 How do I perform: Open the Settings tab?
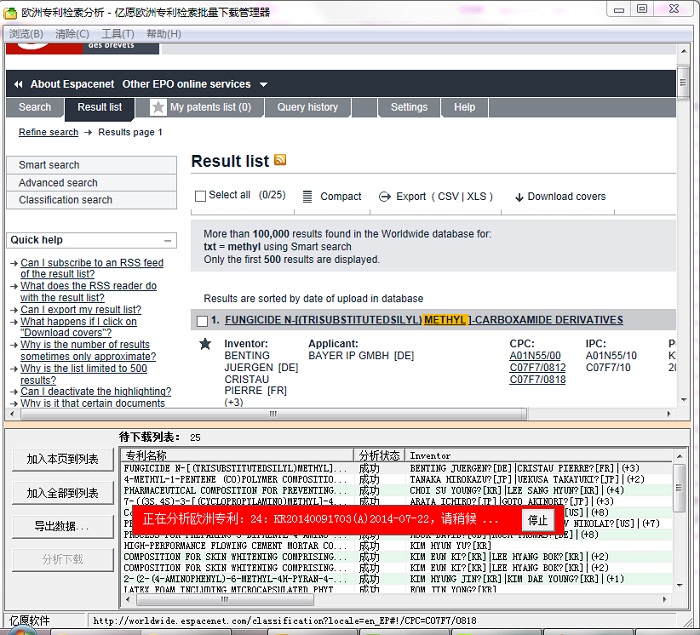[409, 107]
